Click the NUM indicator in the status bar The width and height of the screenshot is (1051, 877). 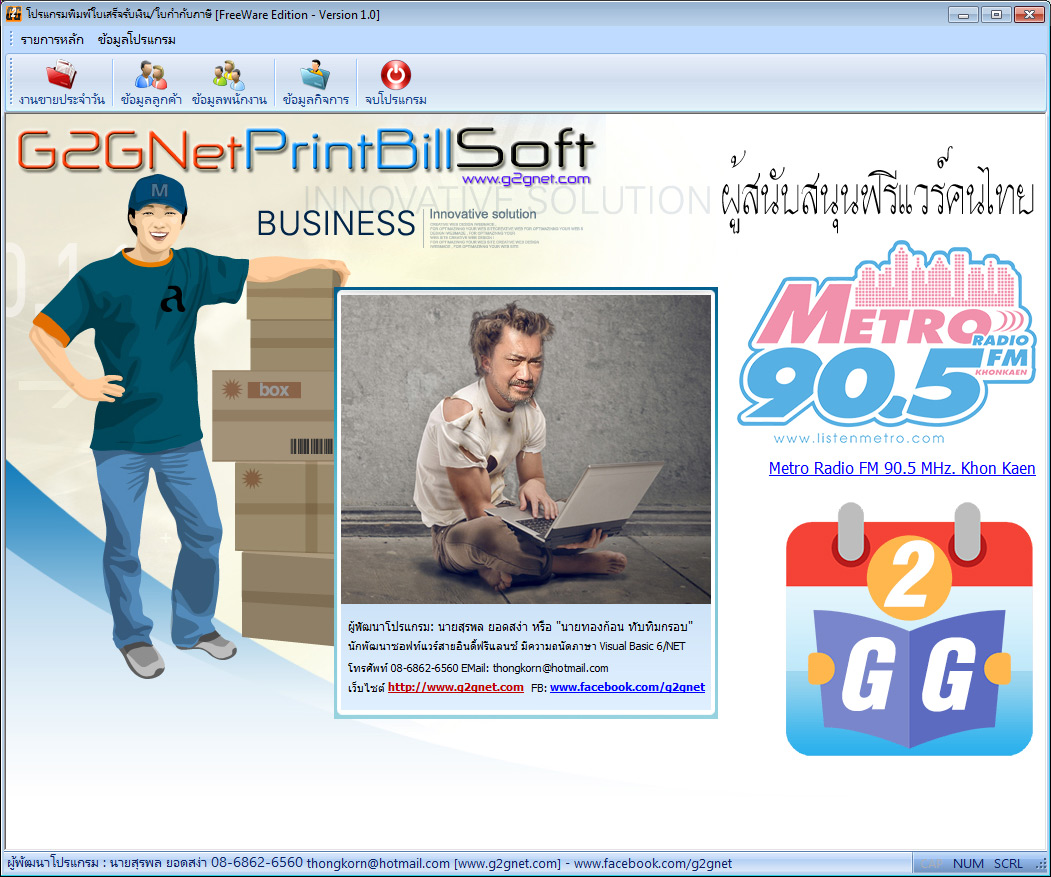pos(968,864)
